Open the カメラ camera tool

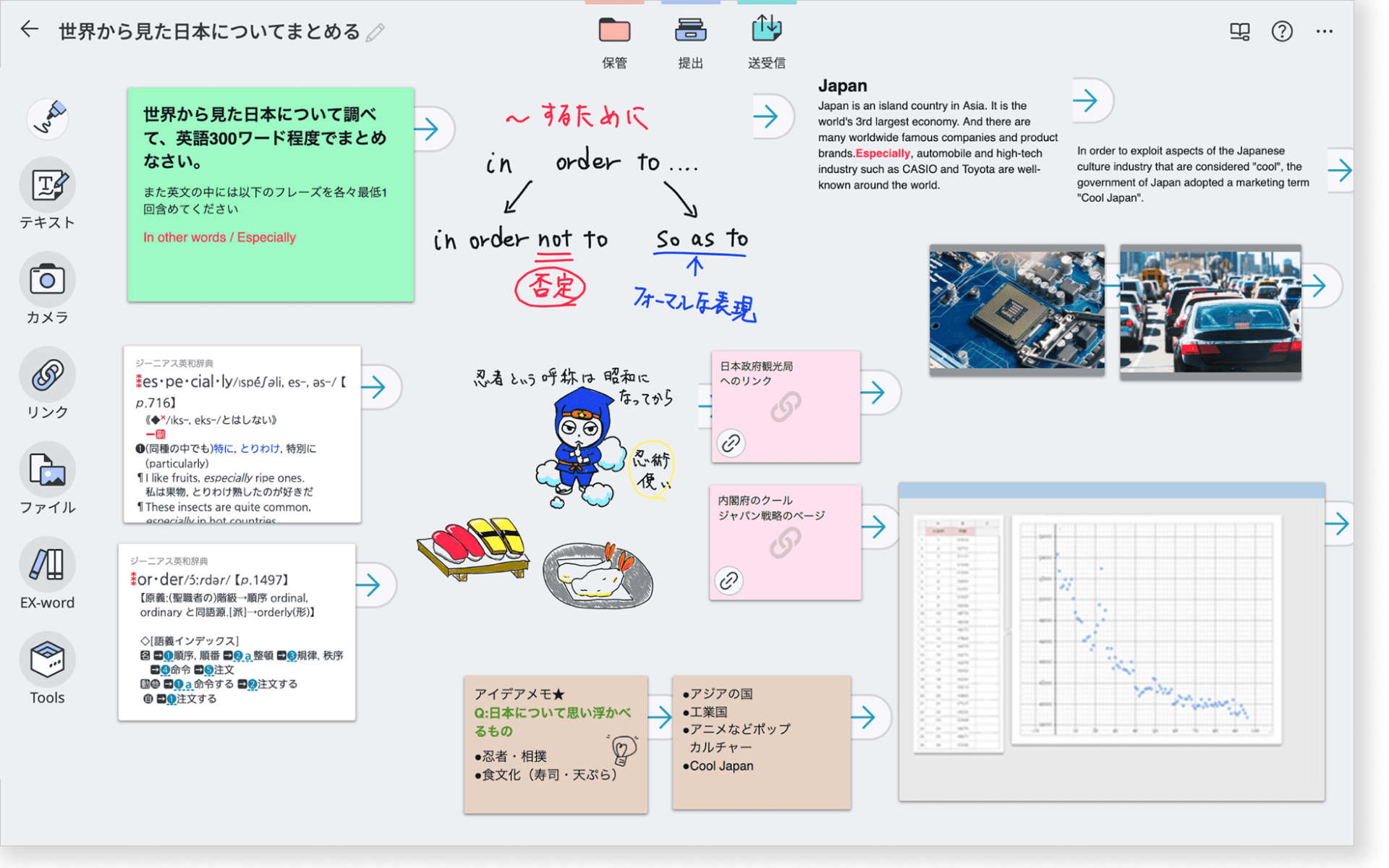pyautogui.click(x=48, y=280)
